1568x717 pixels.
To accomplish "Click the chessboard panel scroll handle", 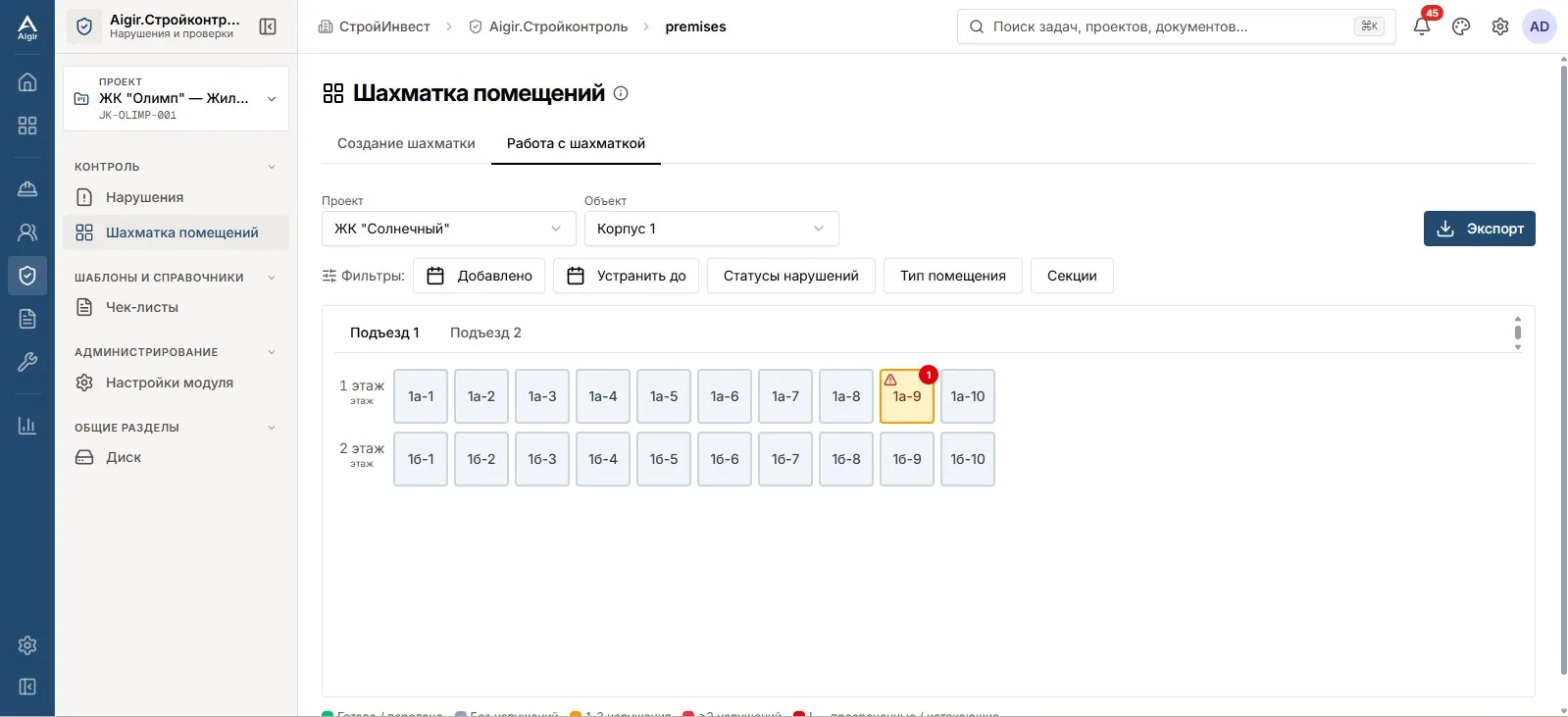I will pos(1518,333).
